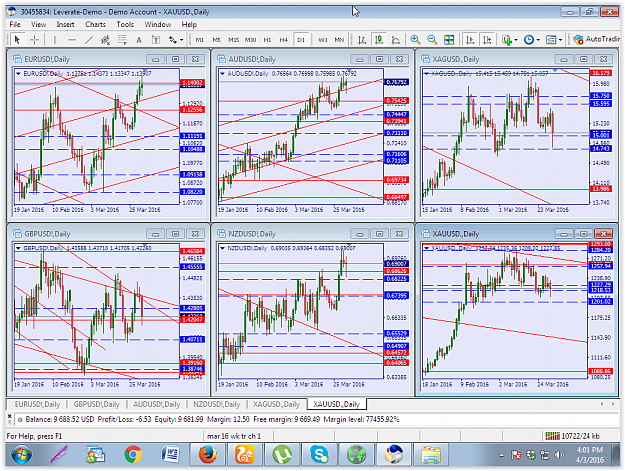Image resolution: width=625 pixels, height=471 pixels.
Task: Show hidden system tray icons
Action: coord(501,455)
